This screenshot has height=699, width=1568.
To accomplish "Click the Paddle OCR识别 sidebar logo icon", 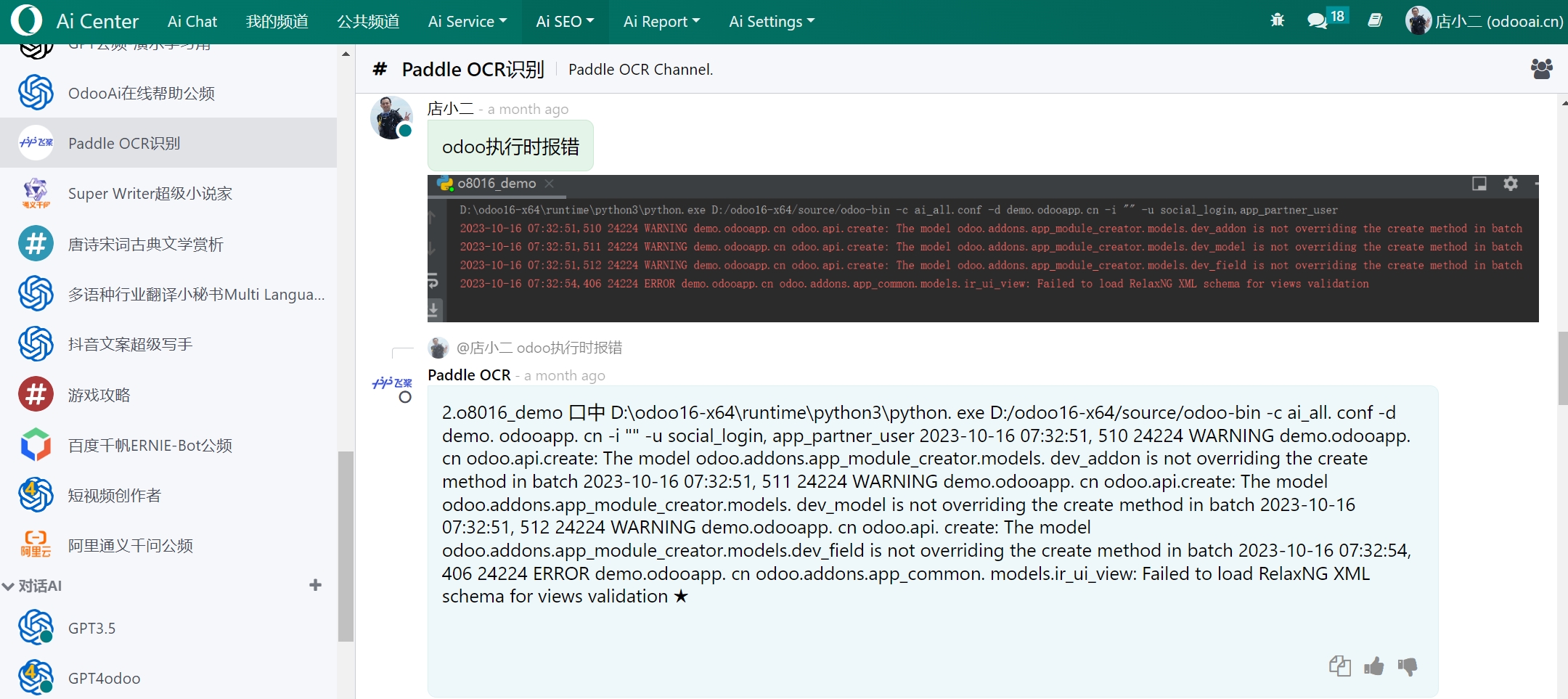I will coord(36,143).
